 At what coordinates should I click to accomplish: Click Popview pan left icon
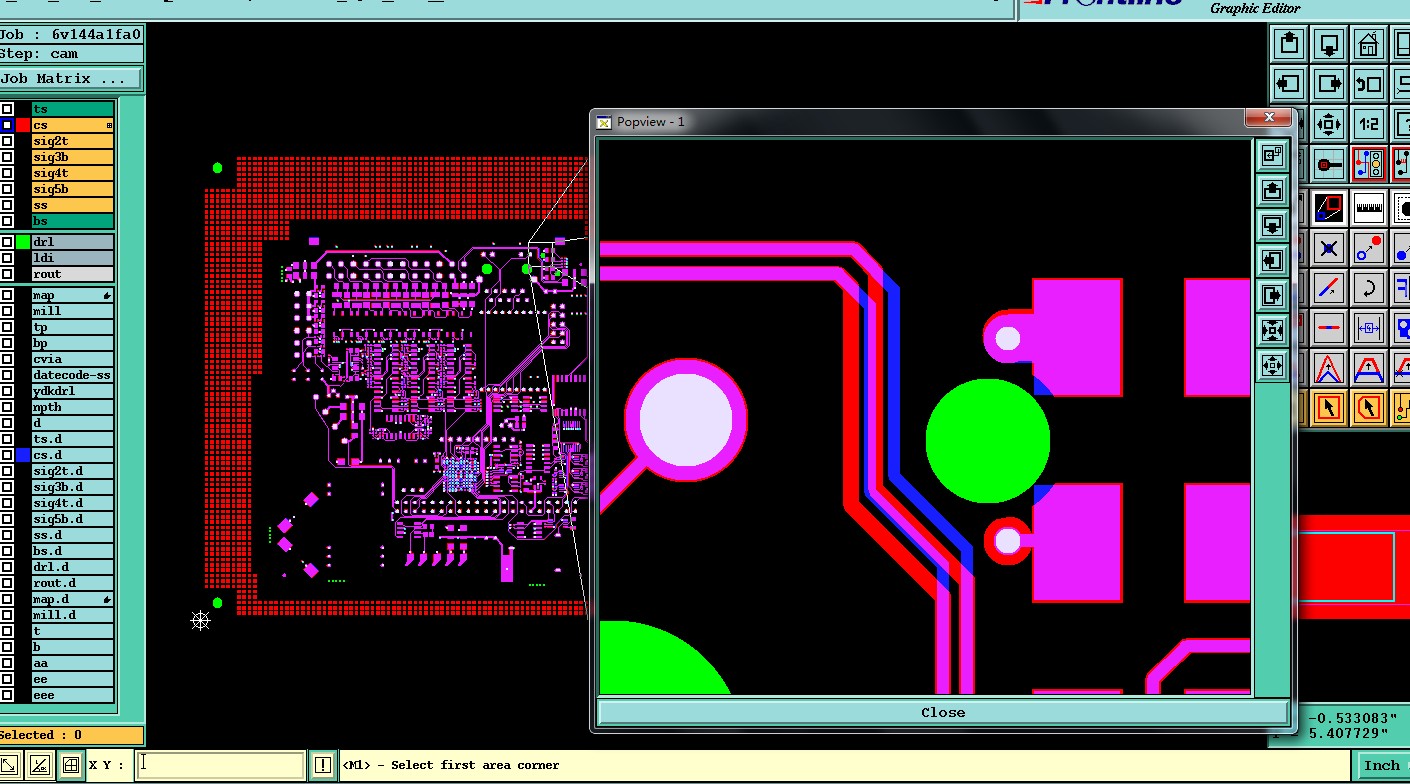coord(1272,260)
